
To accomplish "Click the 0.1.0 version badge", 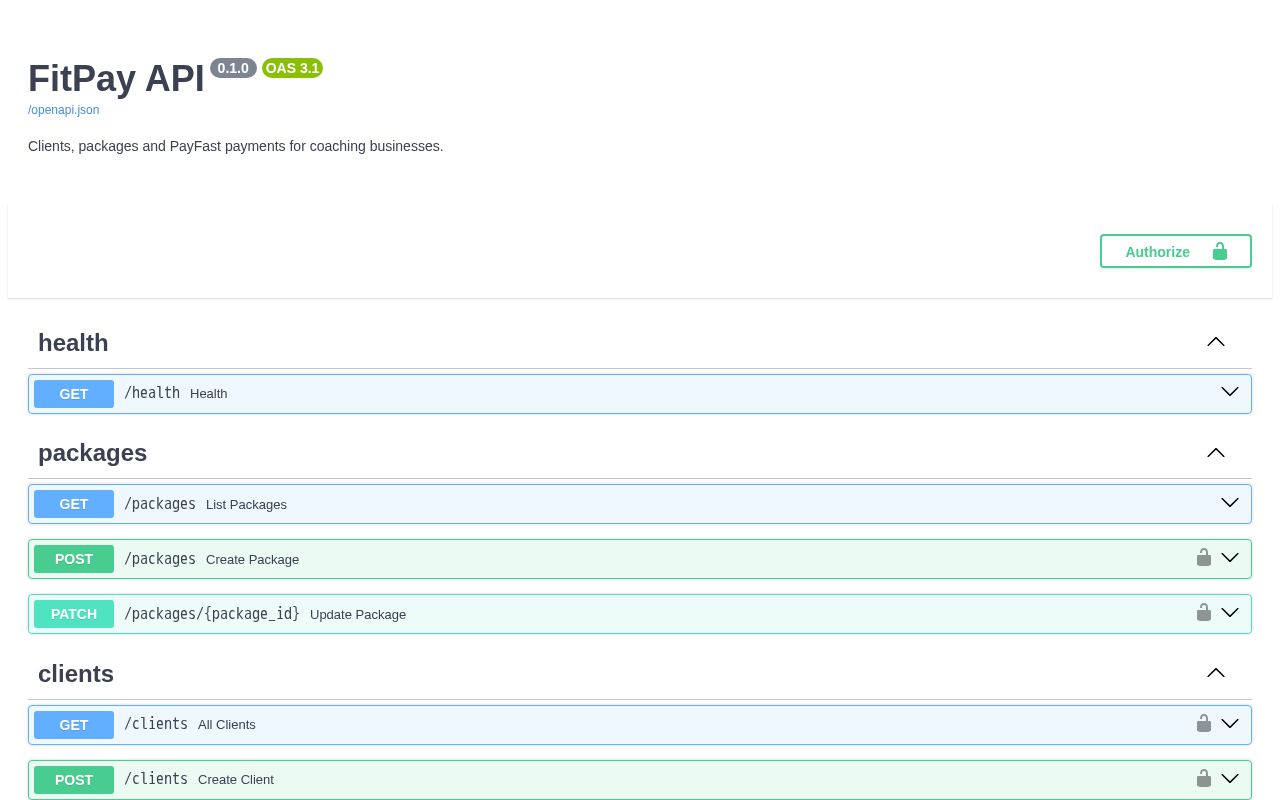I will 233,68.
